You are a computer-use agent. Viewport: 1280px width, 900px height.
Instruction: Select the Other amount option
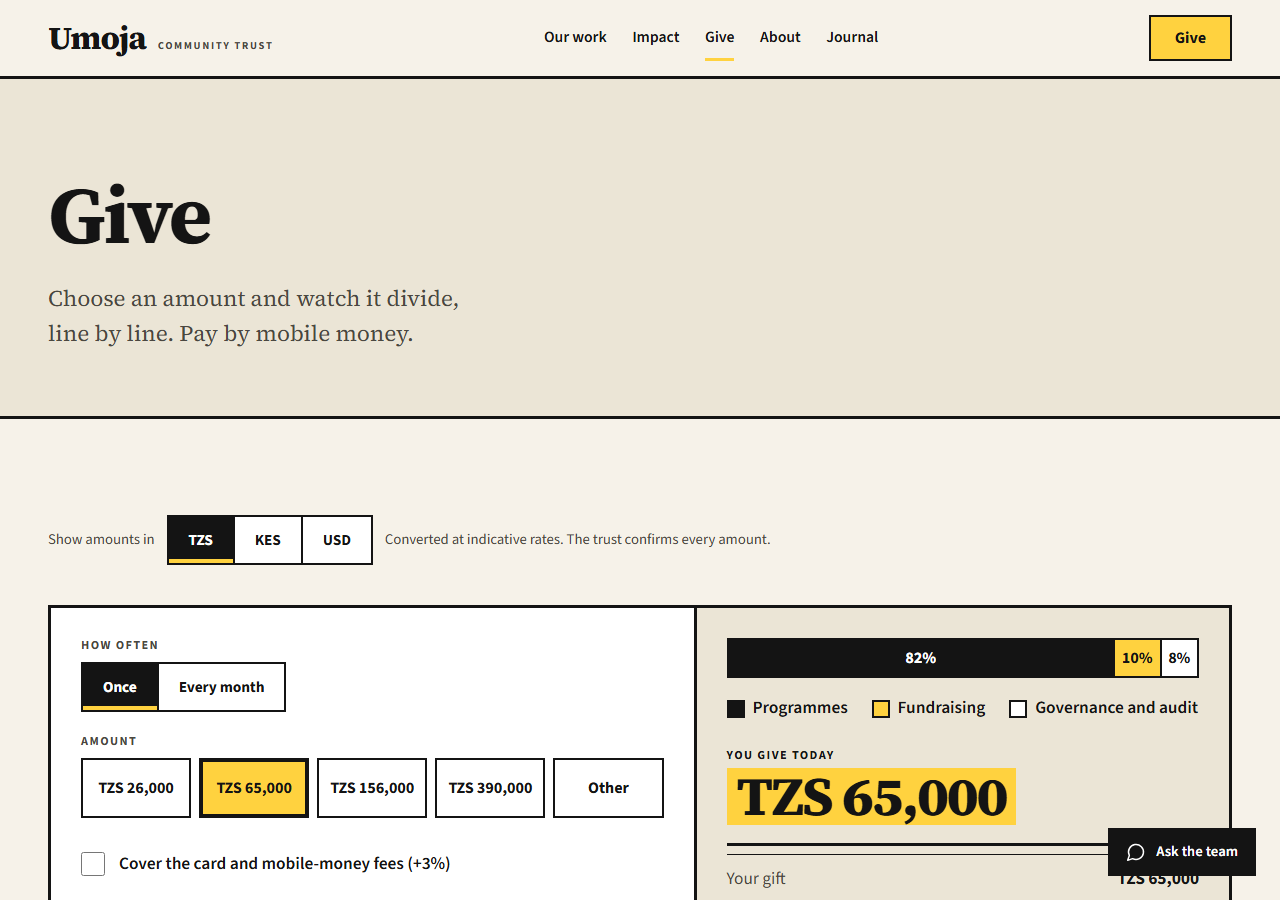[608, 788]
